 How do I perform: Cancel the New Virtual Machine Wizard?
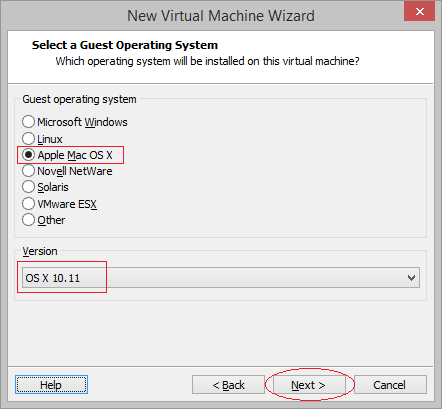[390, 385]
